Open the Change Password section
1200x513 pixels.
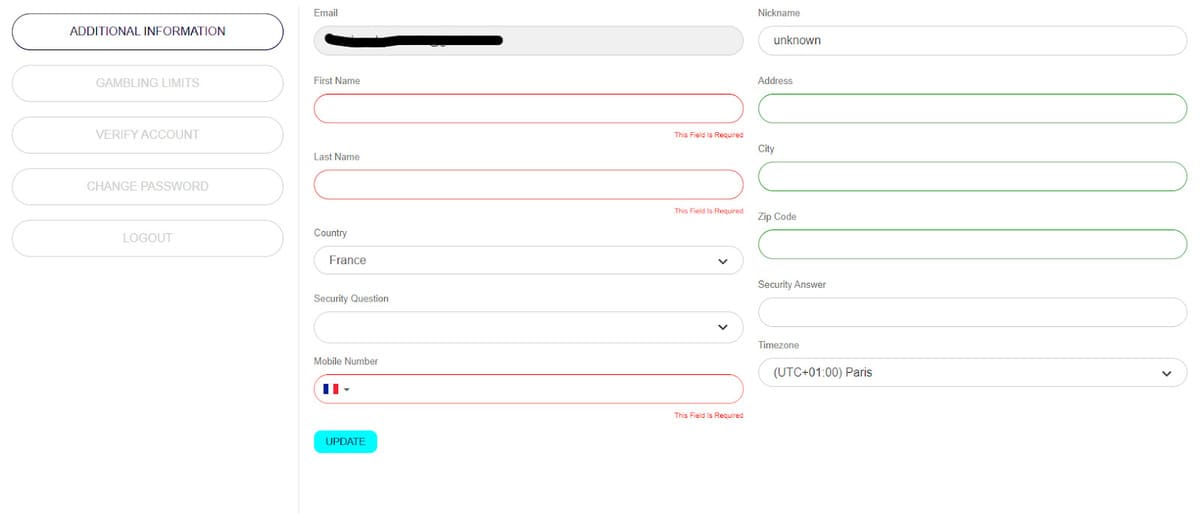pos(148,187)
